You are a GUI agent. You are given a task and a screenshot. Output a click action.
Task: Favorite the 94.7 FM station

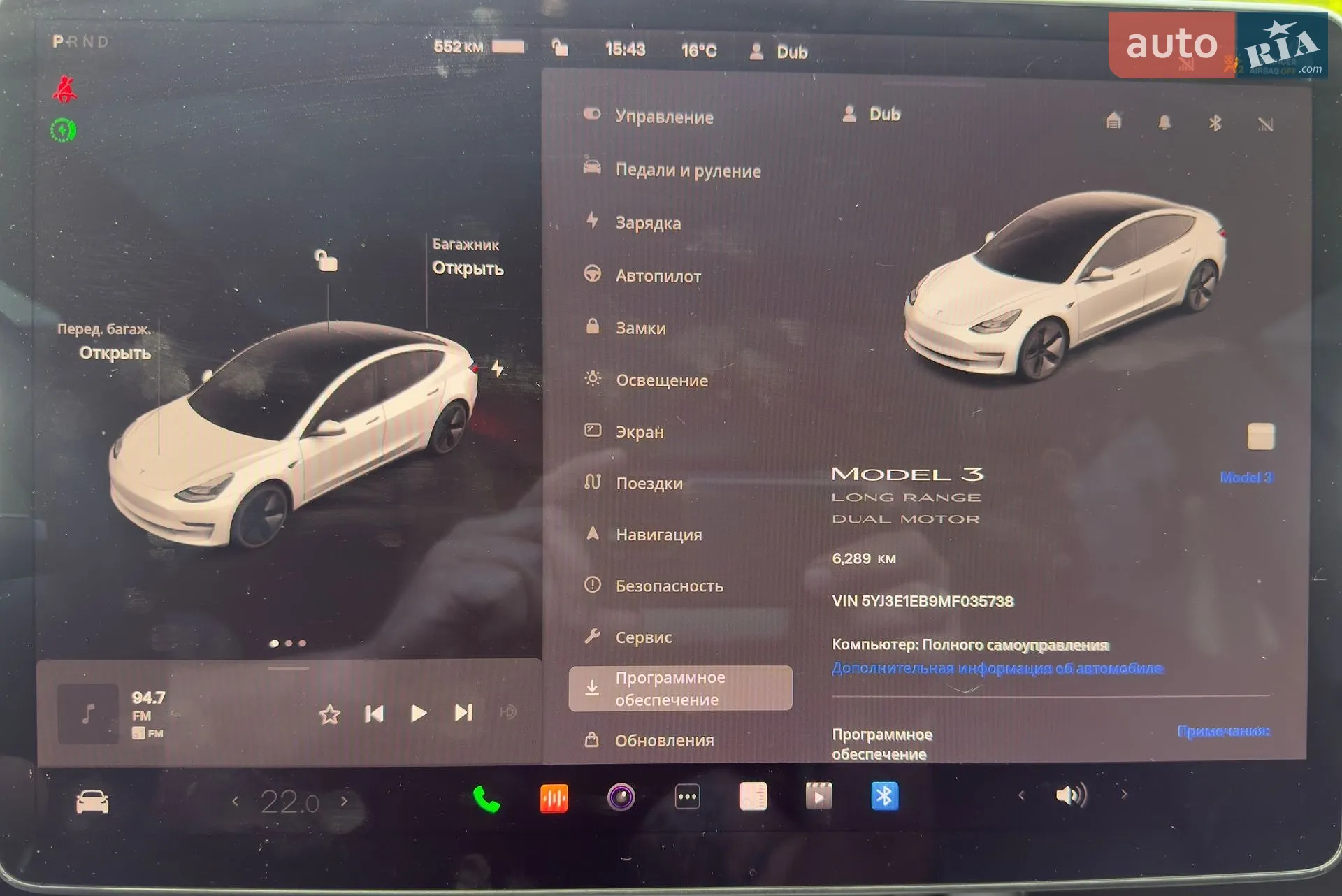click(329, 714)
